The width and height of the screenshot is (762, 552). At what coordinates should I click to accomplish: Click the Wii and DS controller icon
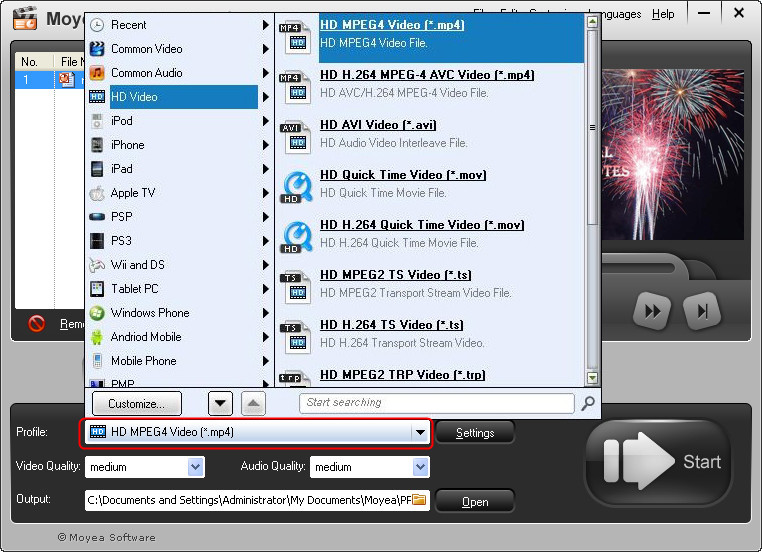click(97, 265)
